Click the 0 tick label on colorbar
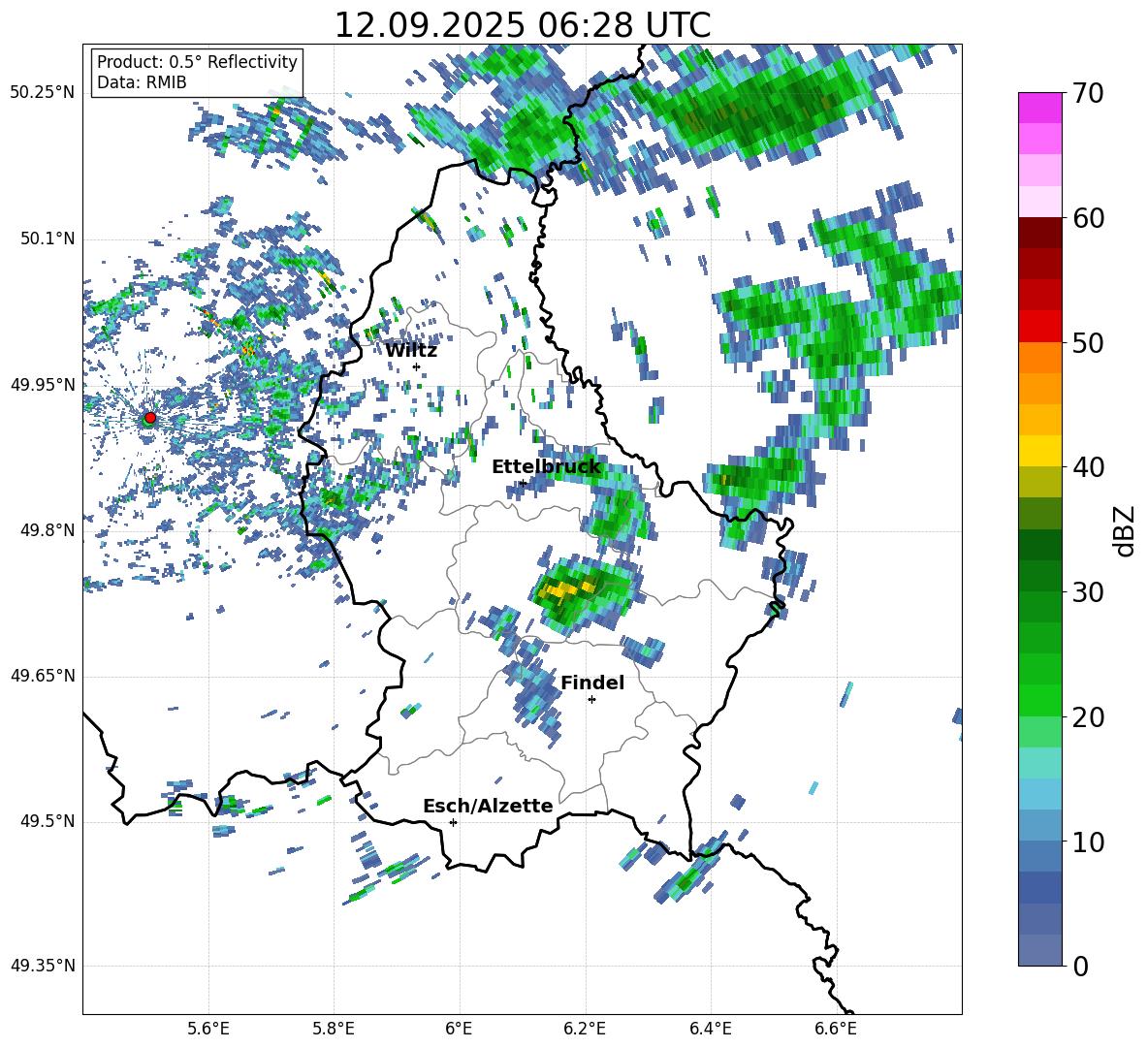Screen dimensions: 1148x1048 click(x=1081, y=967)
